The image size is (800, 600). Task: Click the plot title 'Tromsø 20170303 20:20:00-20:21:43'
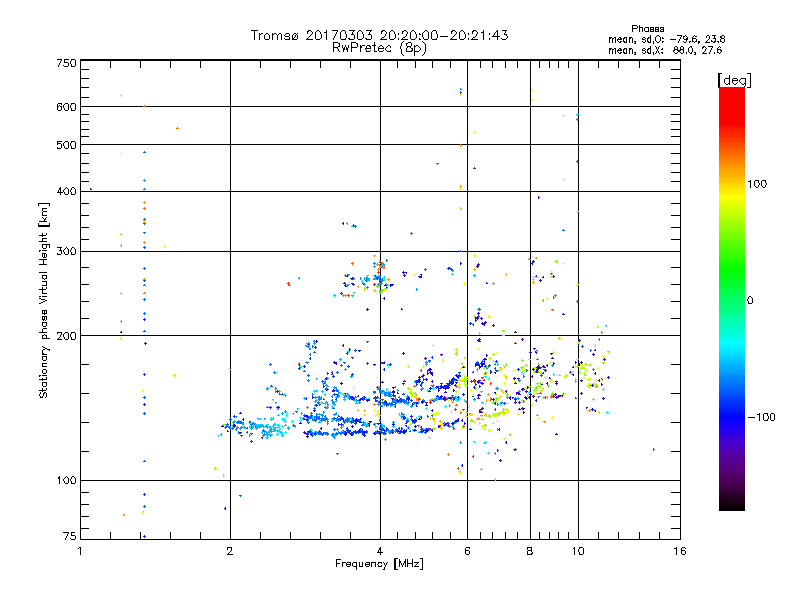[x=379, y=35]
